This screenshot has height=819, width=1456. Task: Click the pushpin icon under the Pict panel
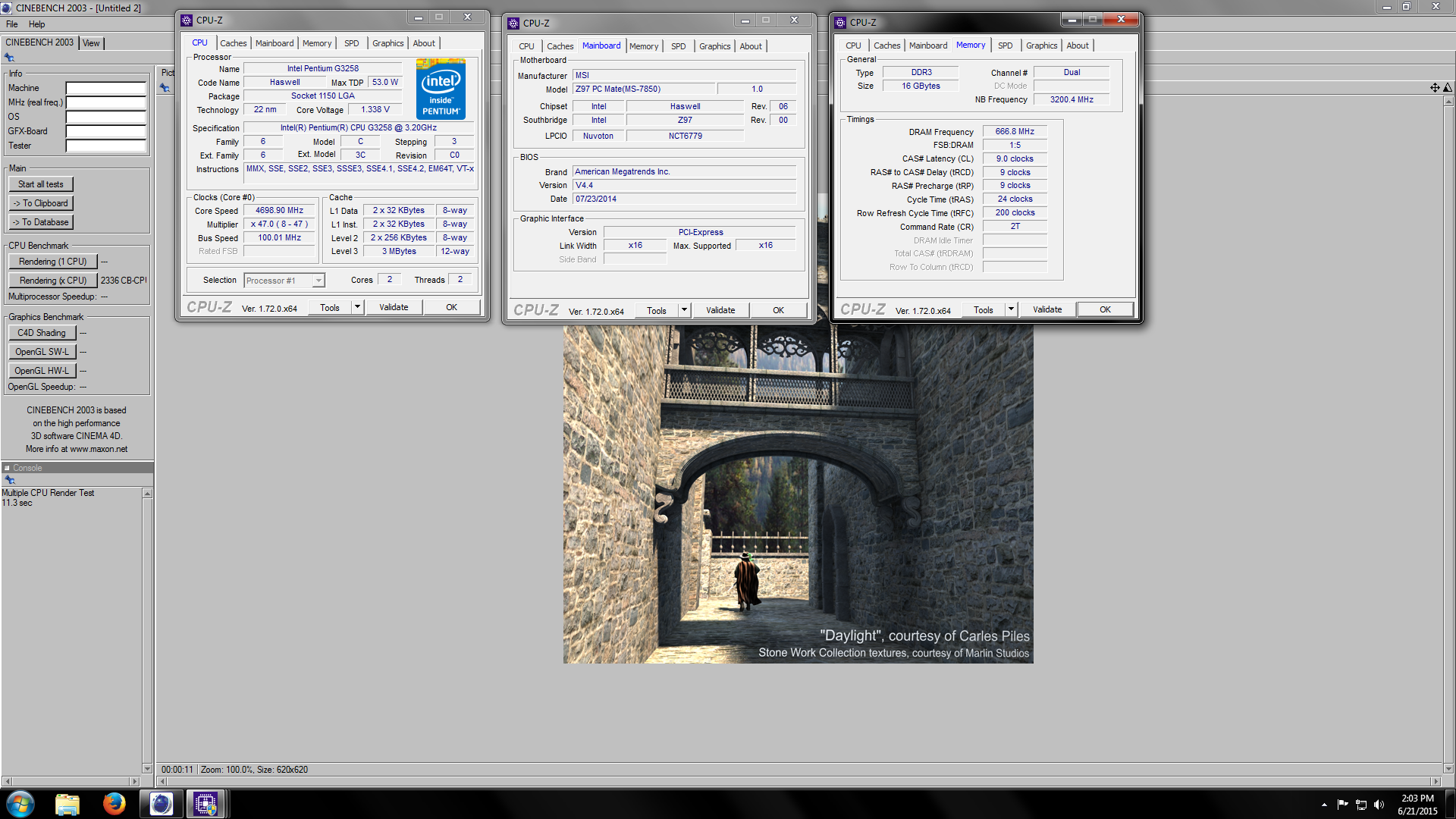click(x=165, y=88)
